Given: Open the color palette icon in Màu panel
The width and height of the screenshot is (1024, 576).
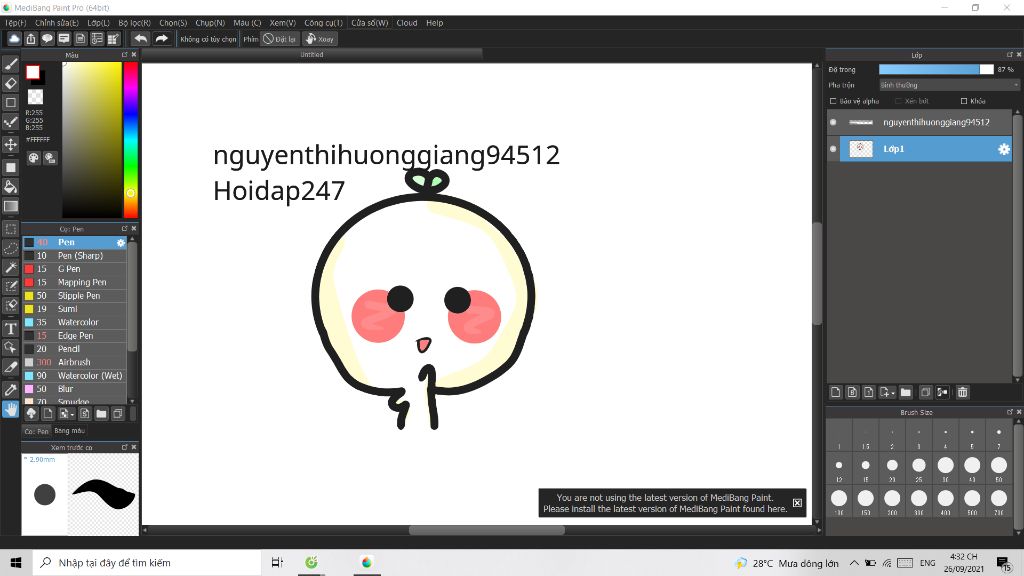Looking at the screenshot, I should point(33,158).
